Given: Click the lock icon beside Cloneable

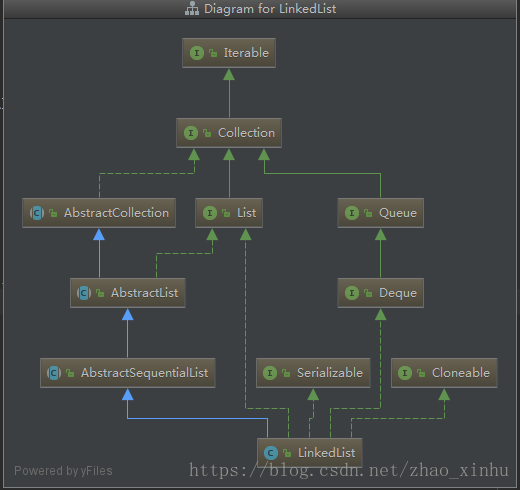Looking at the screenshot, I should (x=421, y=373).
